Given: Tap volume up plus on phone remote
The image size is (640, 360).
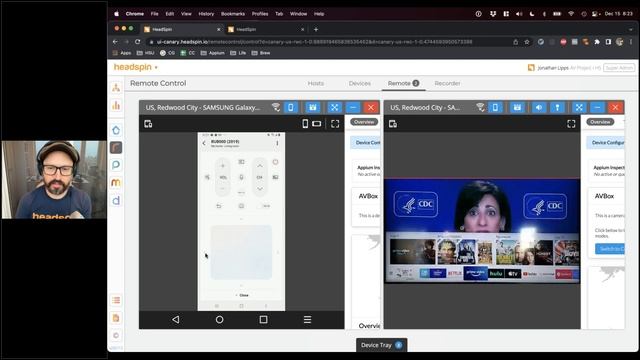Looking at the screenshot, I should (x=223, y=166).
